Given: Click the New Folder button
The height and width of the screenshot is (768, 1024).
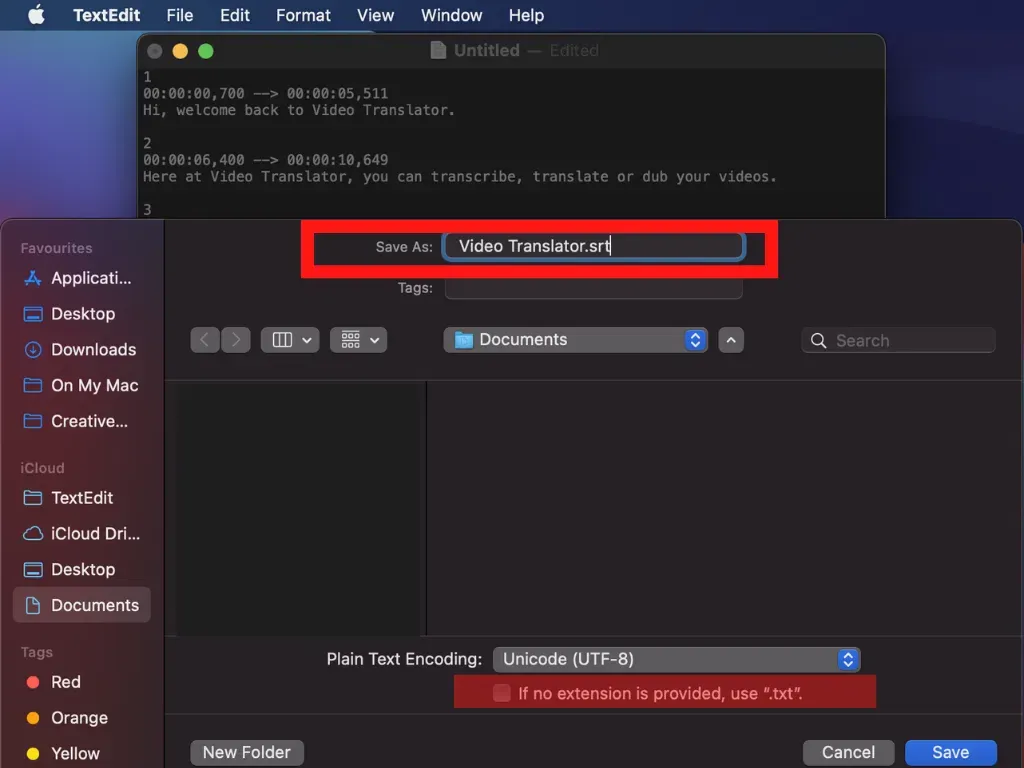Looking at the screenshot, I should 247,752.
